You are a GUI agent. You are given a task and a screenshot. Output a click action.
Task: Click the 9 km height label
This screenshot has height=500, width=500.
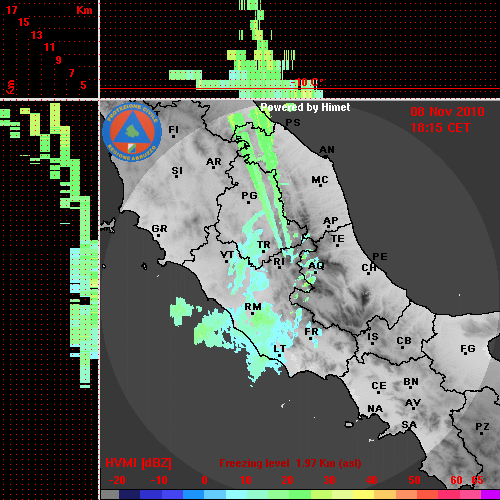click(x=58, y=60)
